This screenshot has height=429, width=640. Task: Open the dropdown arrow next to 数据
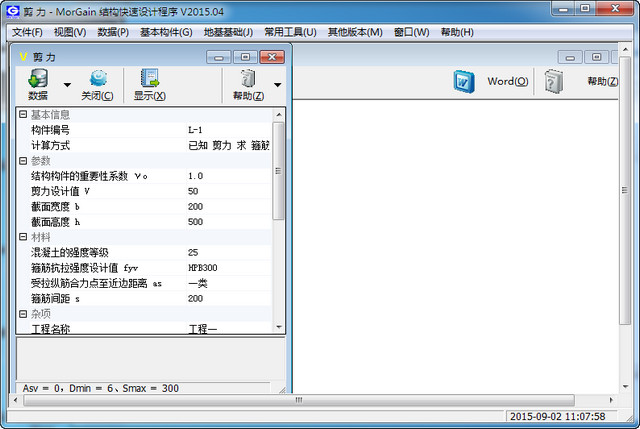[x=67, y=85]
